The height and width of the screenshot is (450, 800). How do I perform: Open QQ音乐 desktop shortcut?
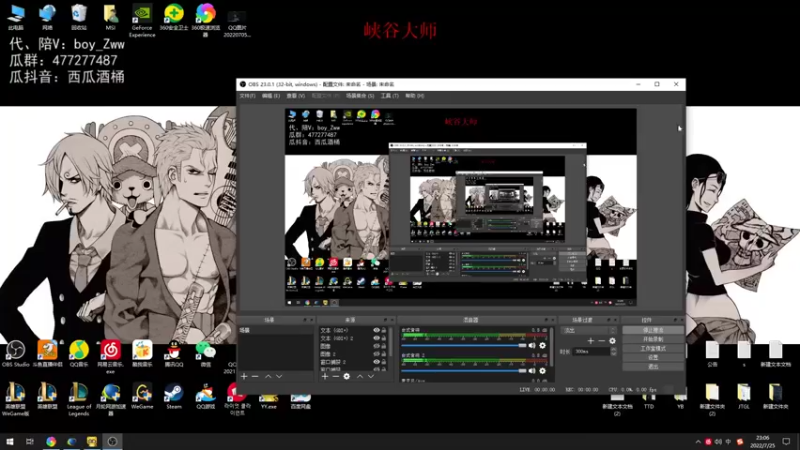click(x=79, y=354)
